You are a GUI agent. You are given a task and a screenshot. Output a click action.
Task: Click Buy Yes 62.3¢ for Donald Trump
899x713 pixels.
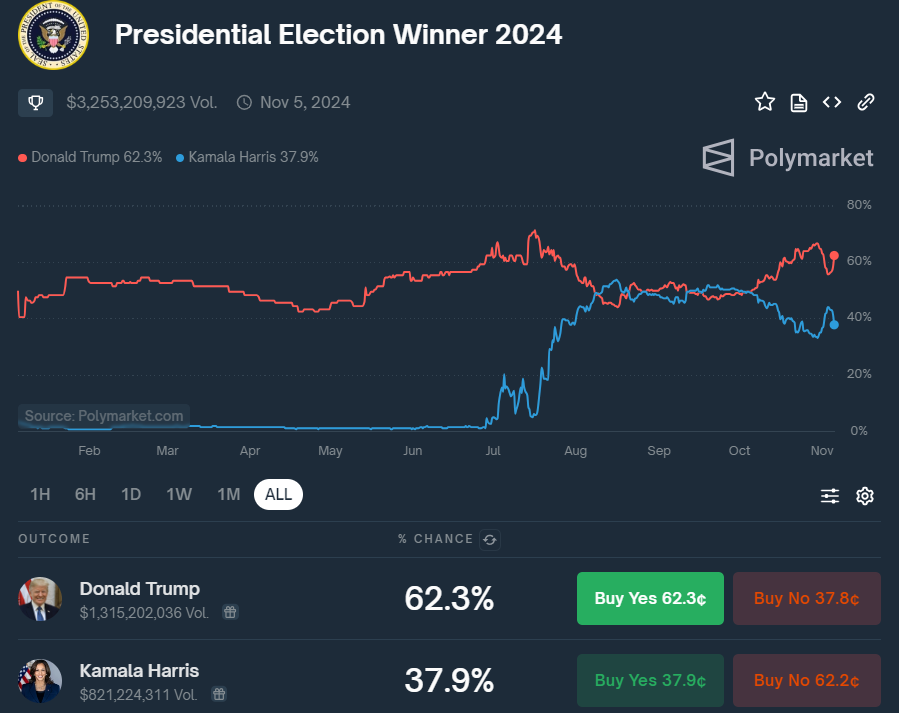(x=650, y=598)
